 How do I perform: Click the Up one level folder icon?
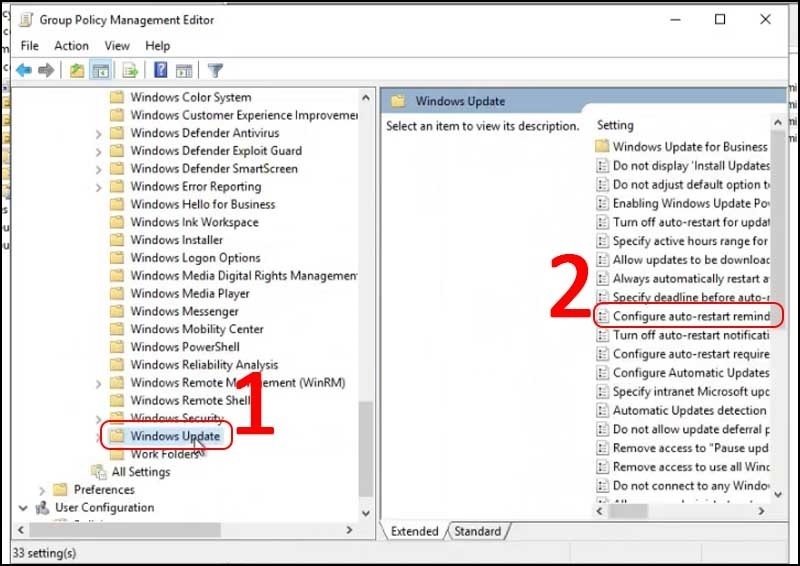[77, 70]
